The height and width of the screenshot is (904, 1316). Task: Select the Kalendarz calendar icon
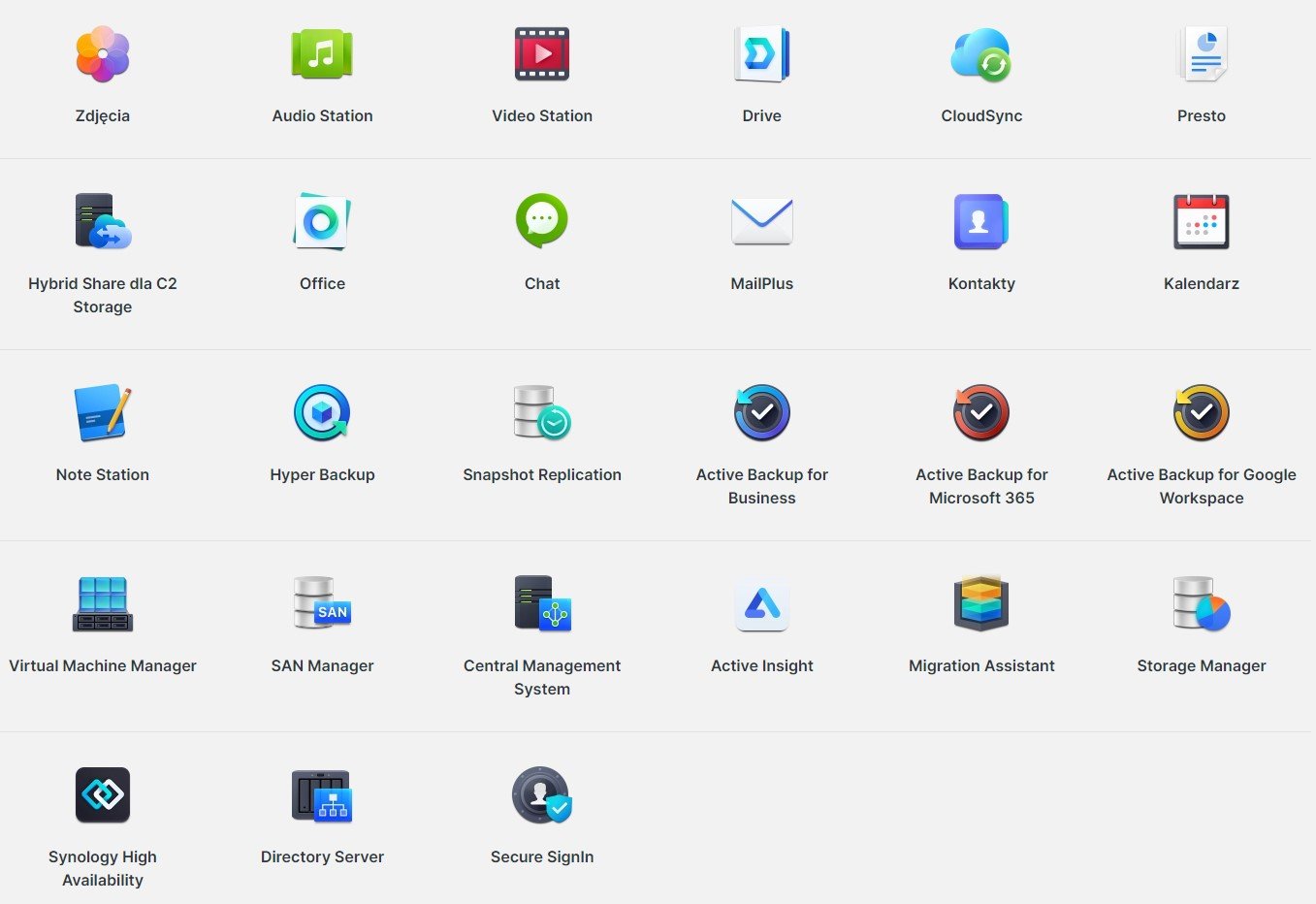(x=1202, y=222)
